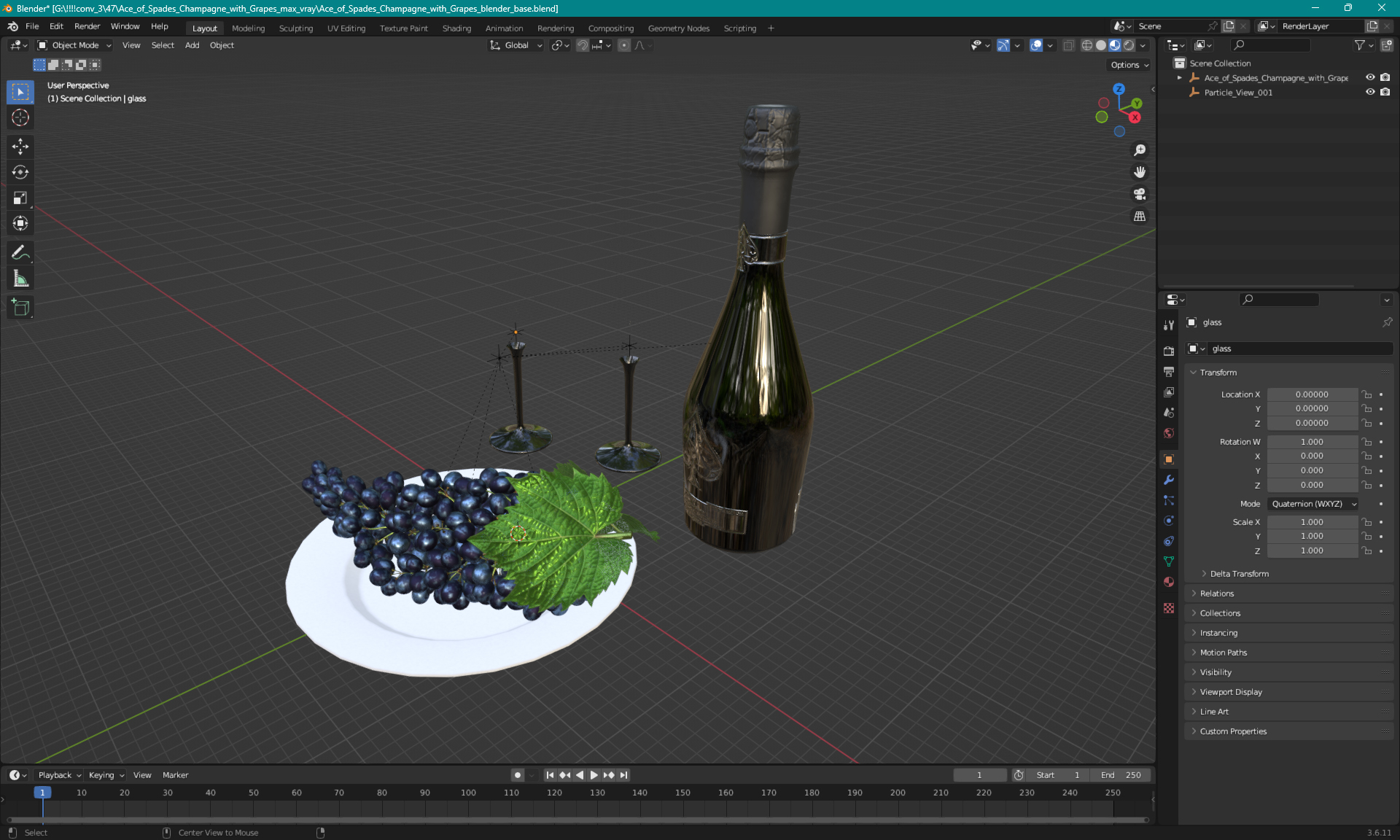The height and width of the screenshot is (840, 1400).
Task: Open the Material properties tab
Action: [1169, 582]
